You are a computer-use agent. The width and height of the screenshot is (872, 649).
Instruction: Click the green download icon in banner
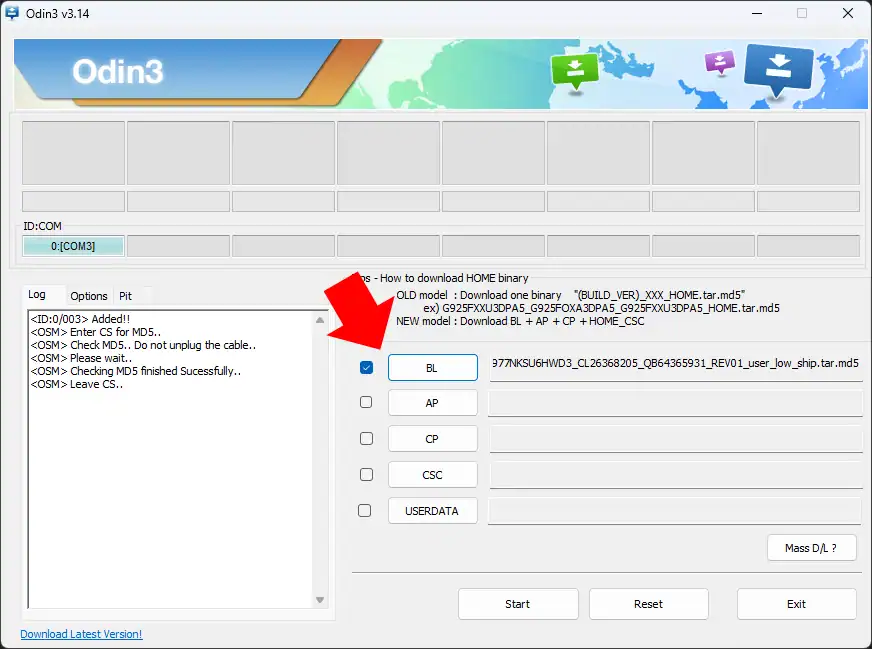point(574,70)
